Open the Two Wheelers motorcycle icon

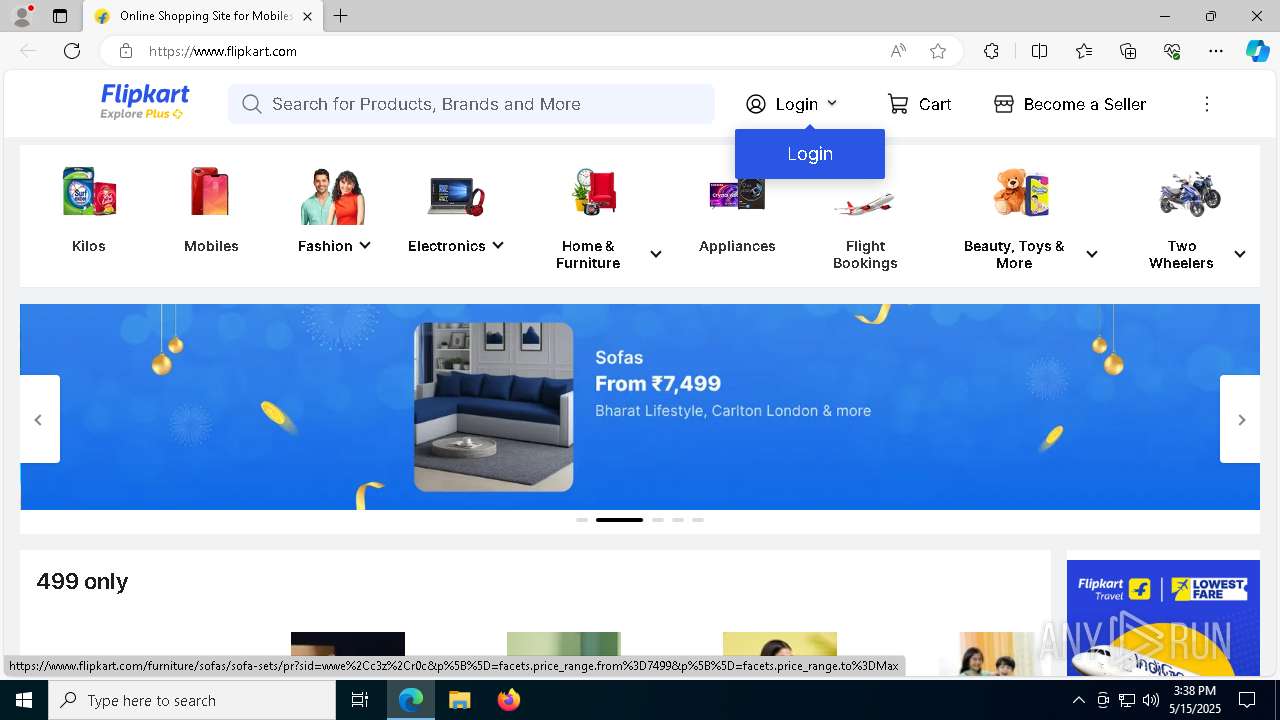(1190, 193)
